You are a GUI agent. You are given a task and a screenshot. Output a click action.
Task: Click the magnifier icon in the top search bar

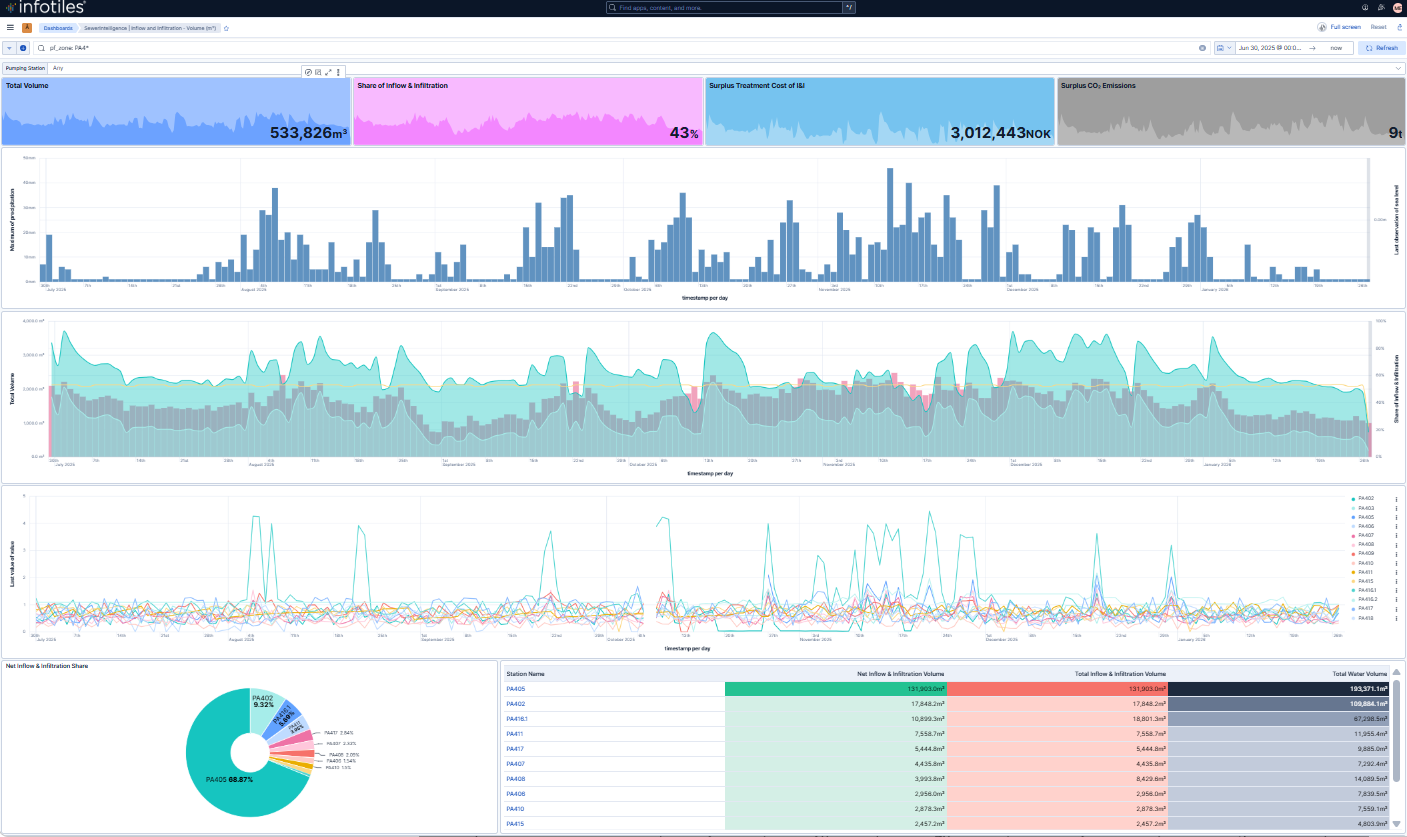[613, 7]
